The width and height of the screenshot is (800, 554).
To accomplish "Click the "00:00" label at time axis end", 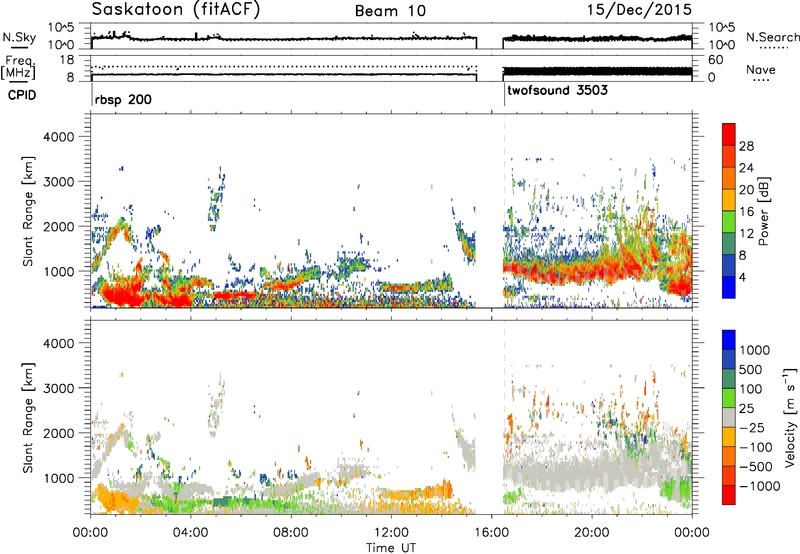I will pyautogui.click(x=692, y=533).
